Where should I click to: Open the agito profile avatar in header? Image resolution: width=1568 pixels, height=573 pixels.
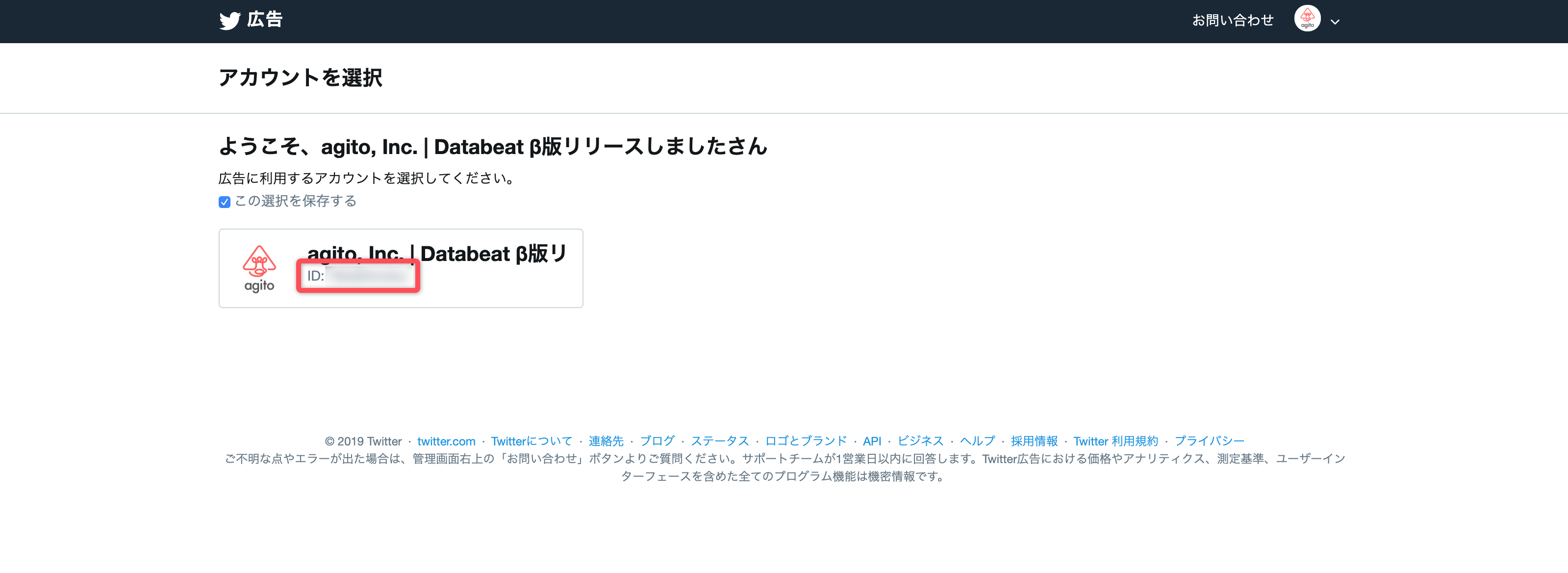point(1307,18)
